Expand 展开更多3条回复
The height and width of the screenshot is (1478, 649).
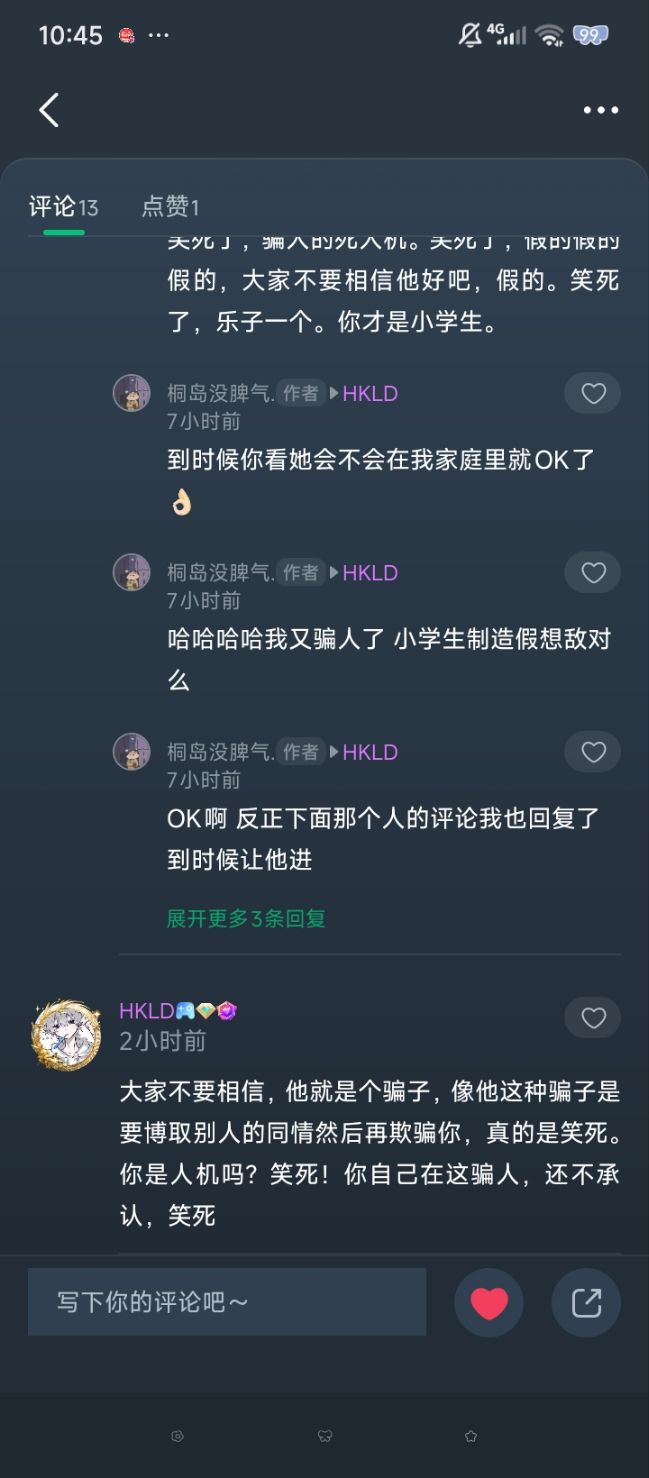(246, 918)
